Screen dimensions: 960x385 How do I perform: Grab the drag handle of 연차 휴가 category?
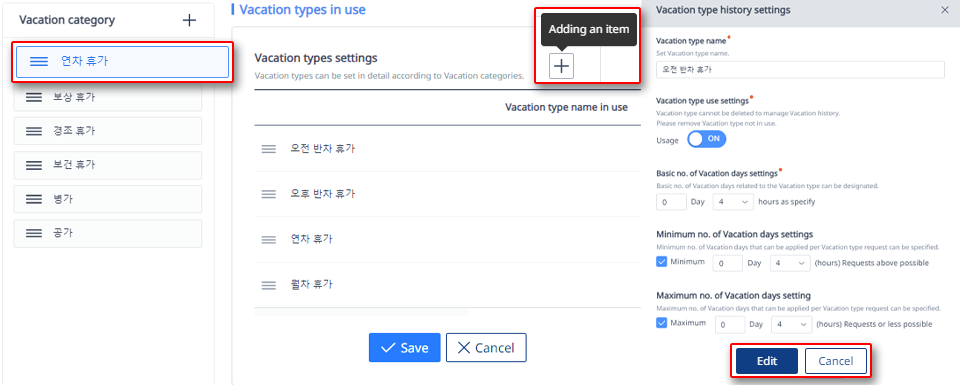(39, 61)
